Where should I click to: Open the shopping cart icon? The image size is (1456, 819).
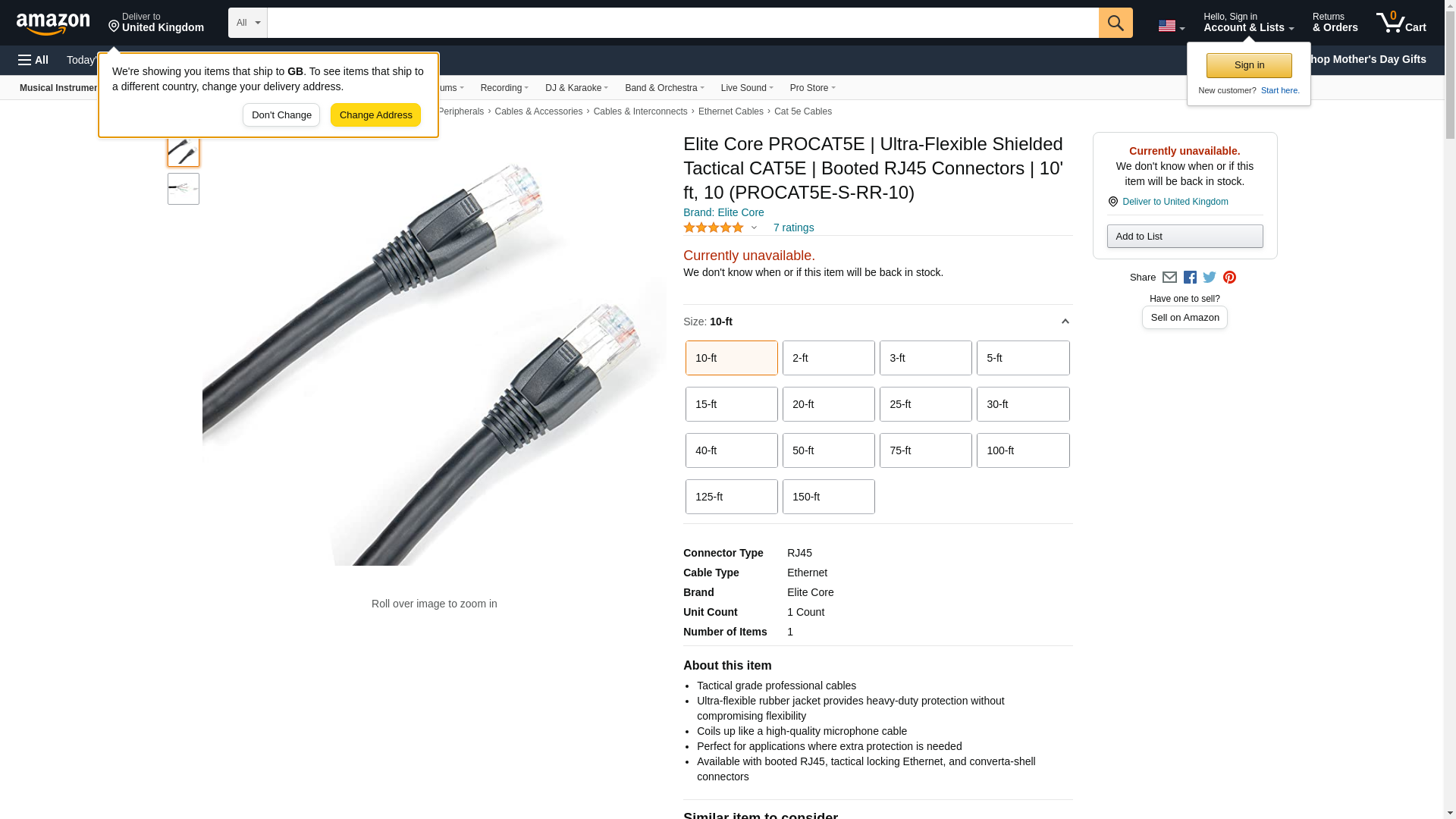pos(1401,23)
